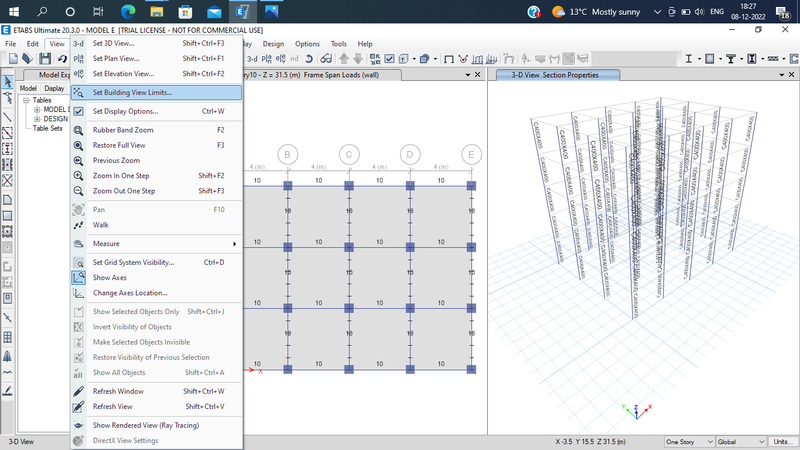Select Refresh View menu item
800x450 pixels.
point(157,407)
